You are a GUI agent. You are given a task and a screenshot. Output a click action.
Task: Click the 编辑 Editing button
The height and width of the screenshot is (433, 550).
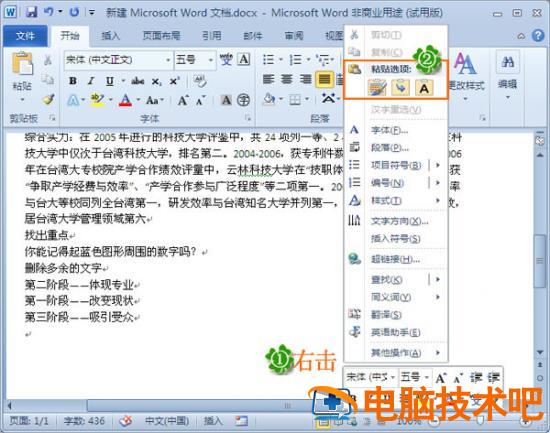[x=508, y=74]
